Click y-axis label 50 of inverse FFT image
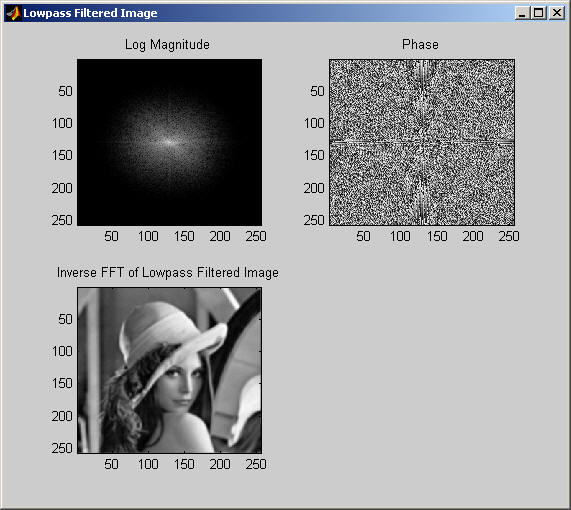Viewport: 571px width, 510px height. click(65, 319)
